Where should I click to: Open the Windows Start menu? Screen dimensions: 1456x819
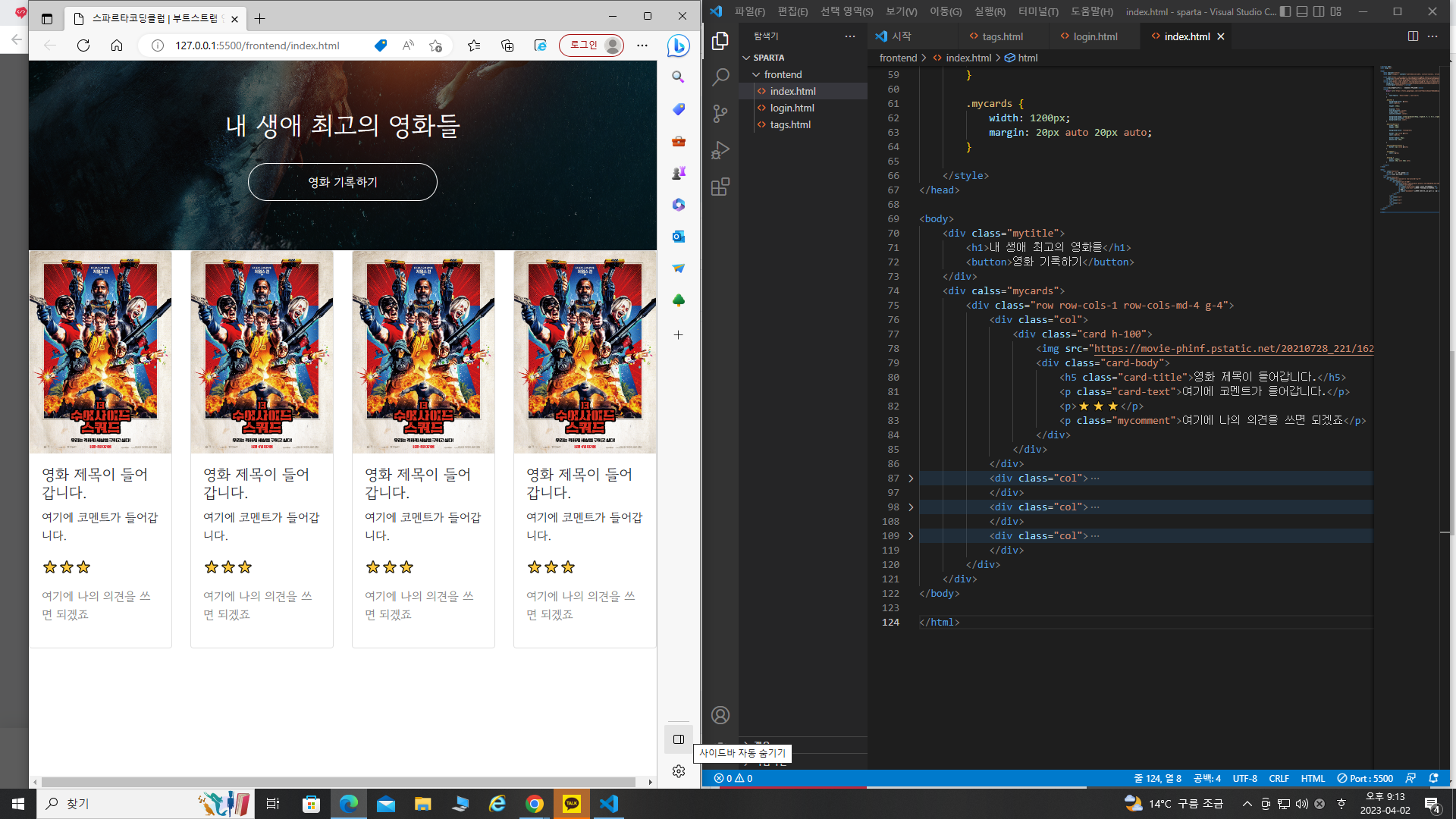pos(18,804)
